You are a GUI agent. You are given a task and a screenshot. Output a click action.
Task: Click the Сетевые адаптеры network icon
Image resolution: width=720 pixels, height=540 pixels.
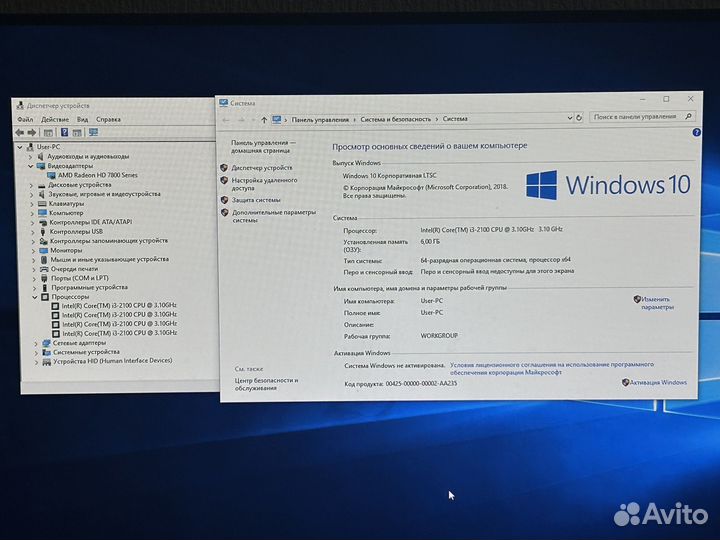pyautogui.click(x=46, y=343)
